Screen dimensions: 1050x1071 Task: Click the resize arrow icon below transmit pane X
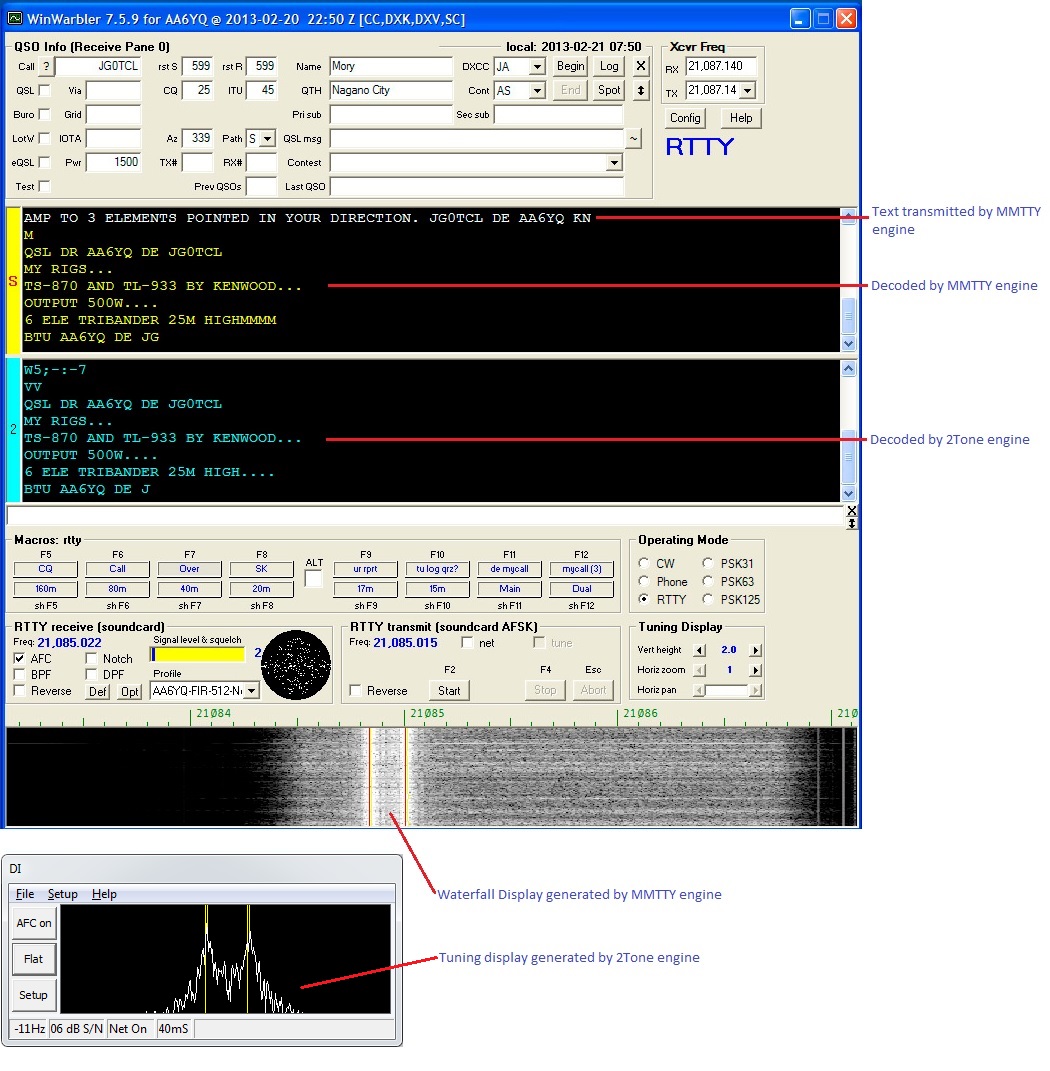851,523
